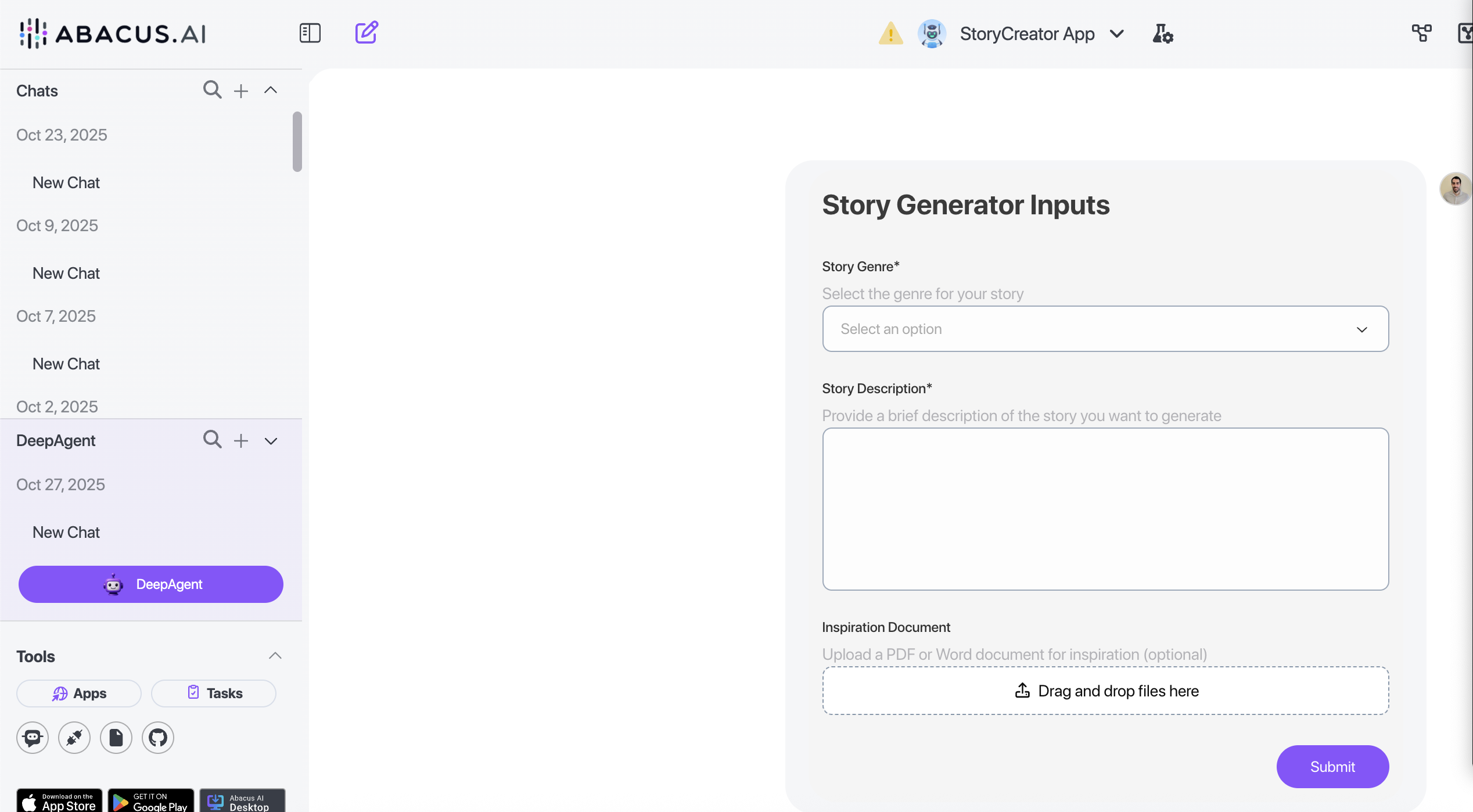The width and height of the screenshot is (1473, 812).
Task: Open the documents icon under Tools
Action: click(x=116, y=737)
